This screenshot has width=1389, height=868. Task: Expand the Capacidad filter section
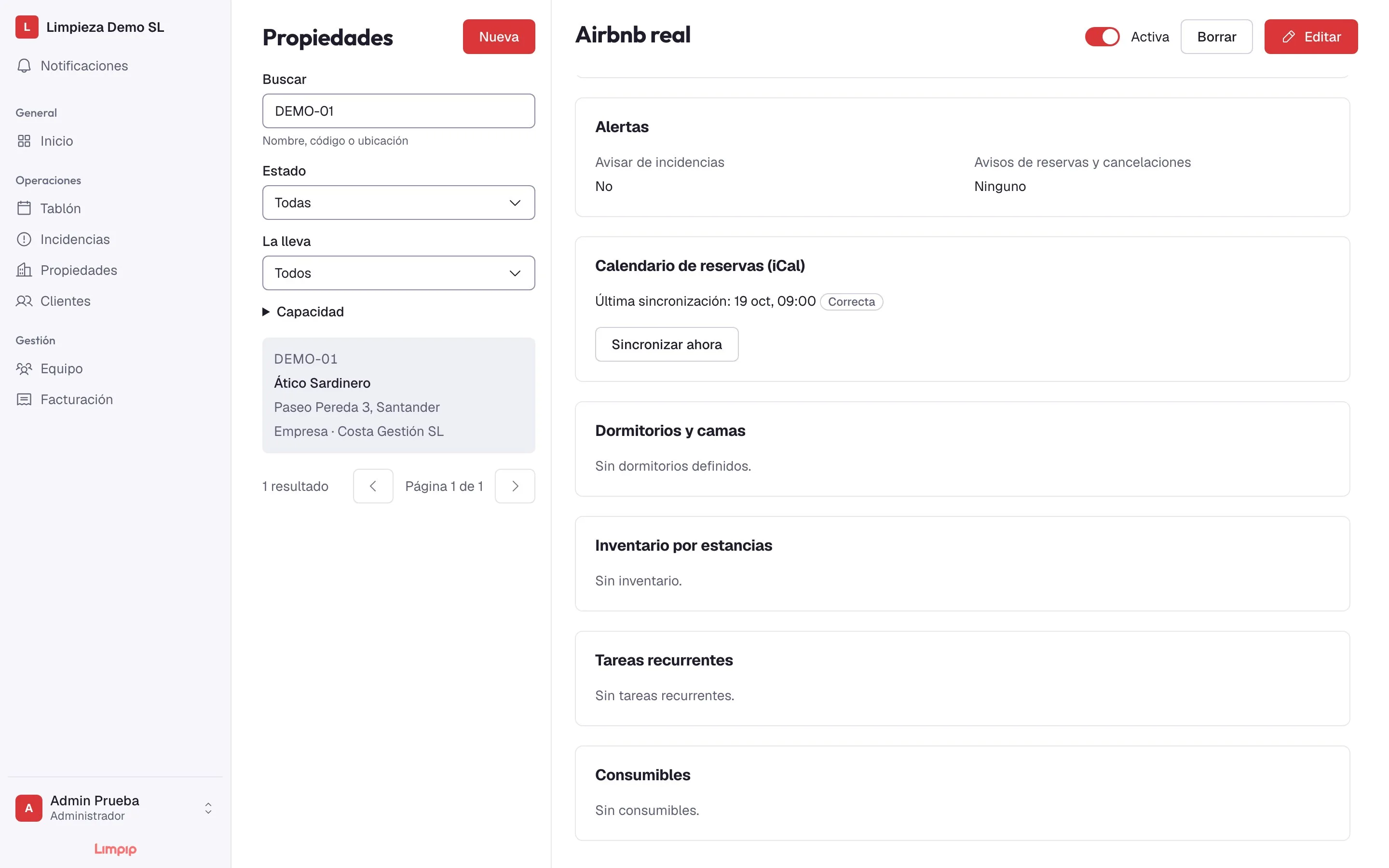[x=303, y=312]
